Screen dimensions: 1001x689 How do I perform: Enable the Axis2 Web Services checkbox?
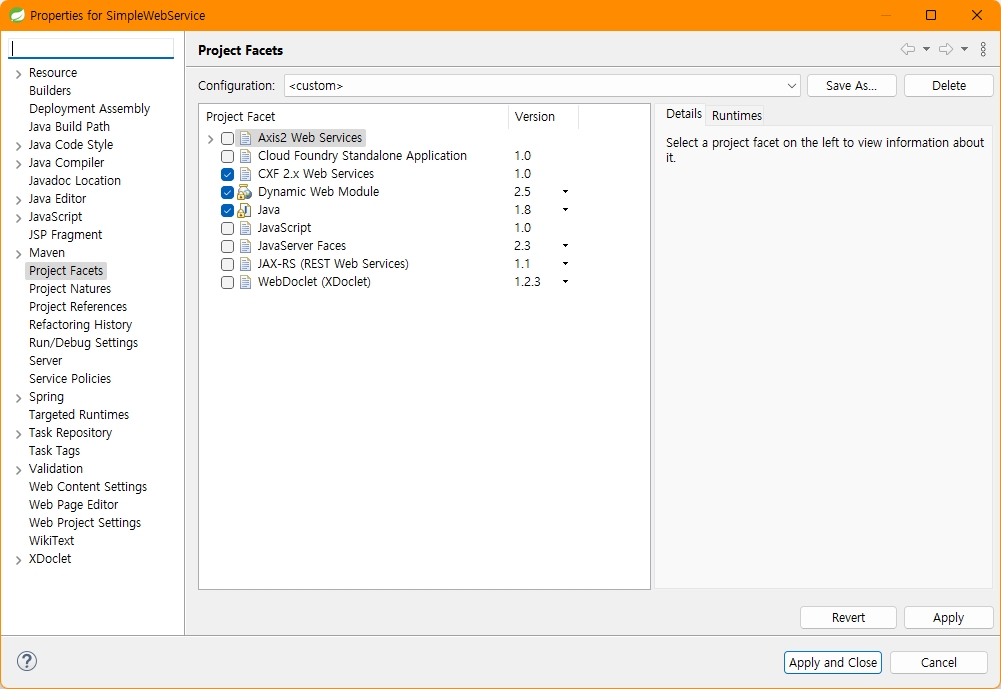pos(227,138)
